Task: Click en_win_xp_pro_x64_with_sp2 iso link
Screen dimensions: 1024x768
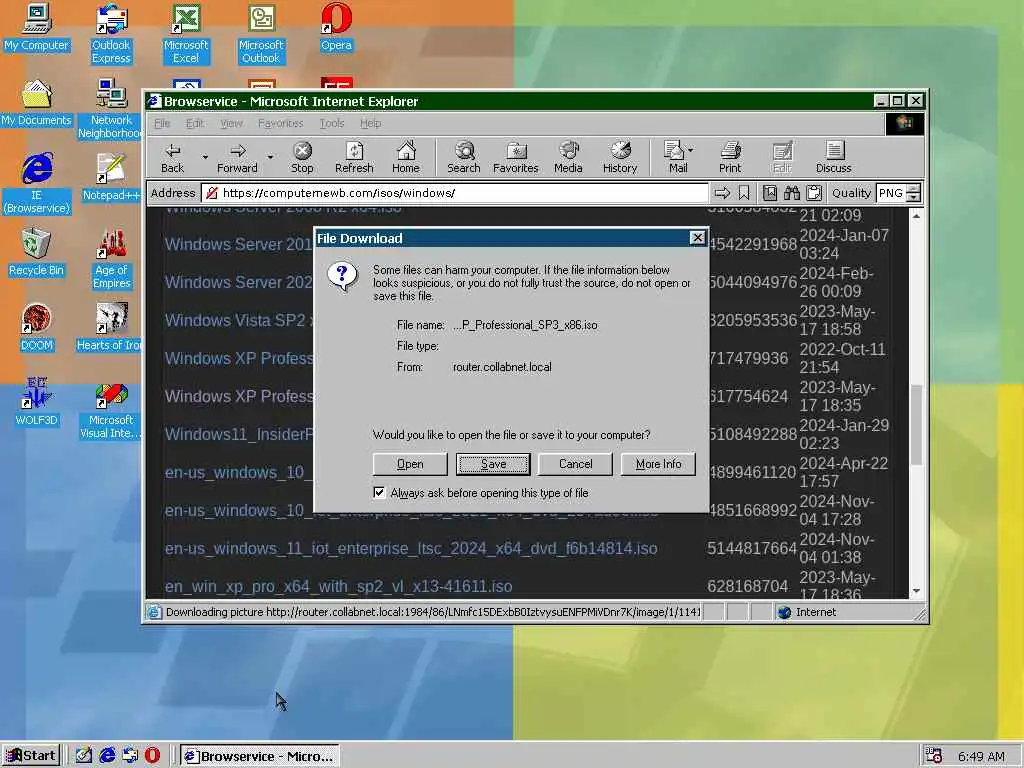Action: click(338, 586)
